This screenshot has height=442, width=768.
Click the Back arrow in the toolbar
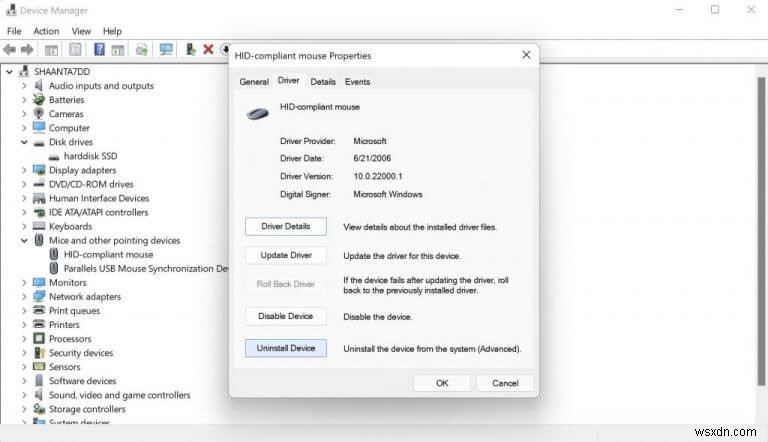click(9, 49)
